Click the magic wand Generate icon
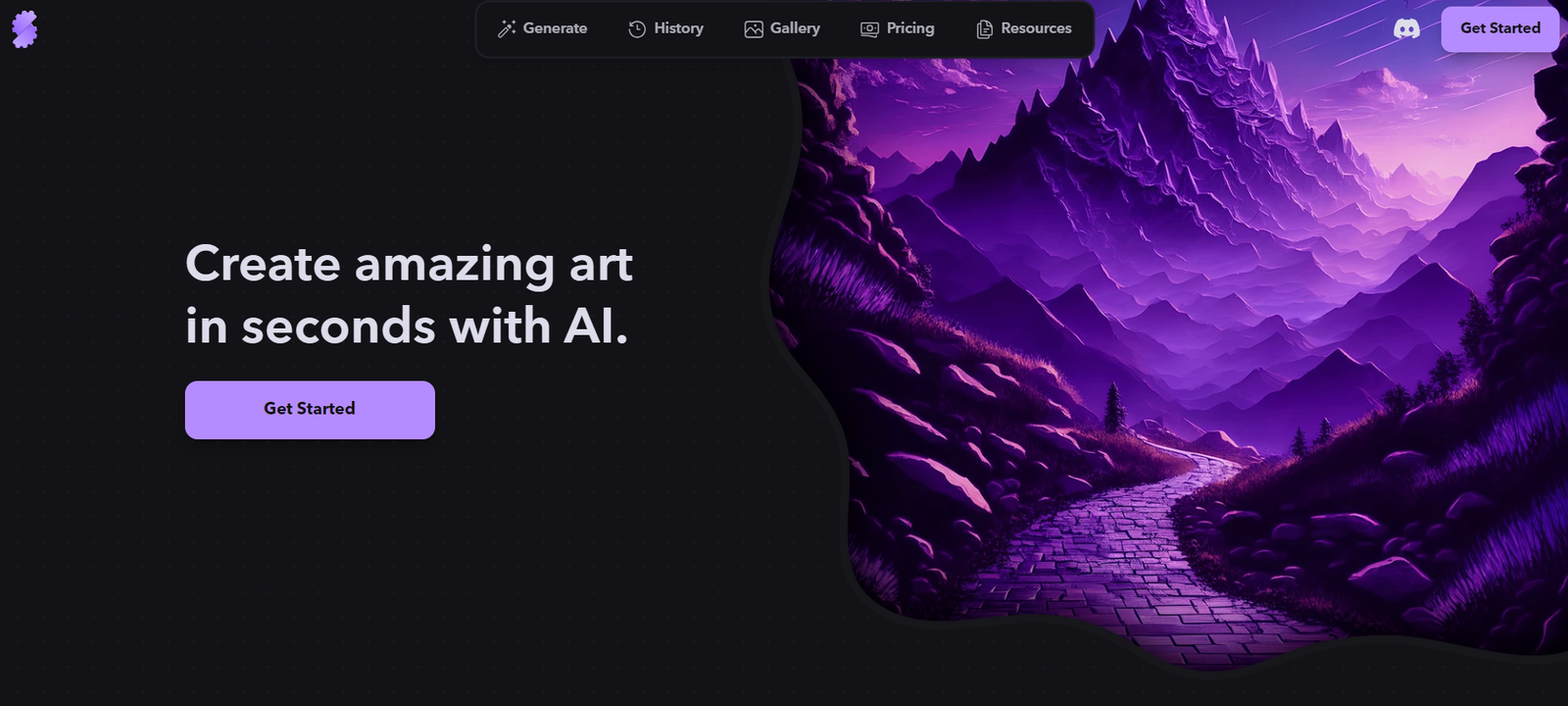 [507, 28]
